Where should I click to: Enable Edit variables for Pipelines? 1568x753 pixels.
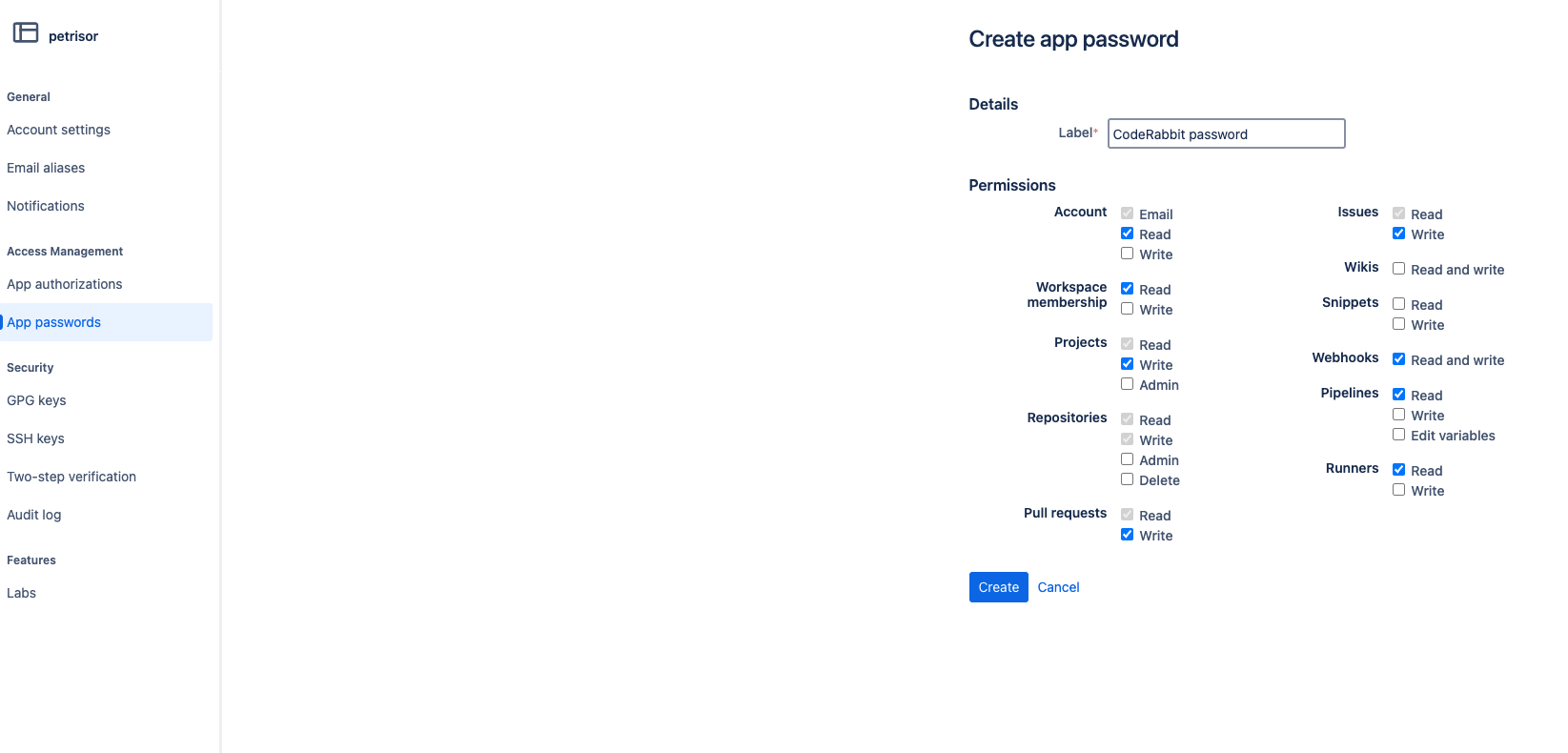click(x=1399, y=434)
